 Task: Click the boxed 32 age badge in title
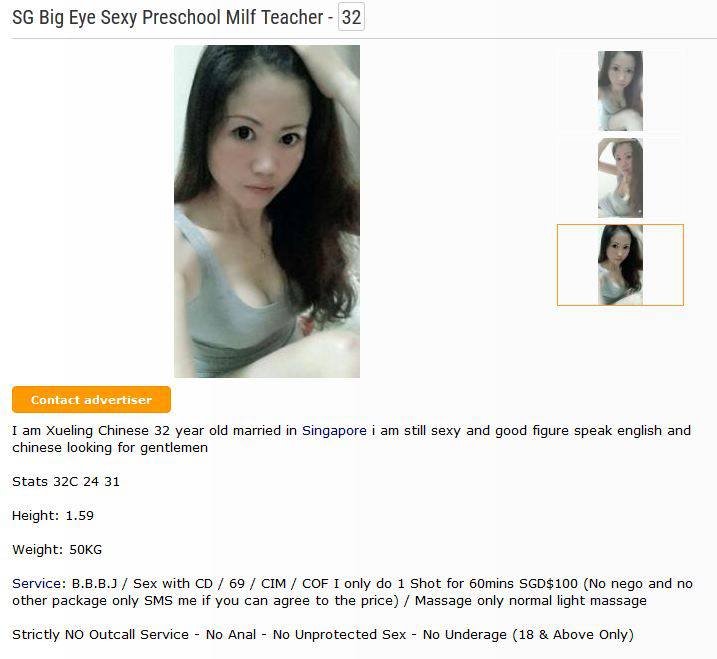(x=351, y=17)
